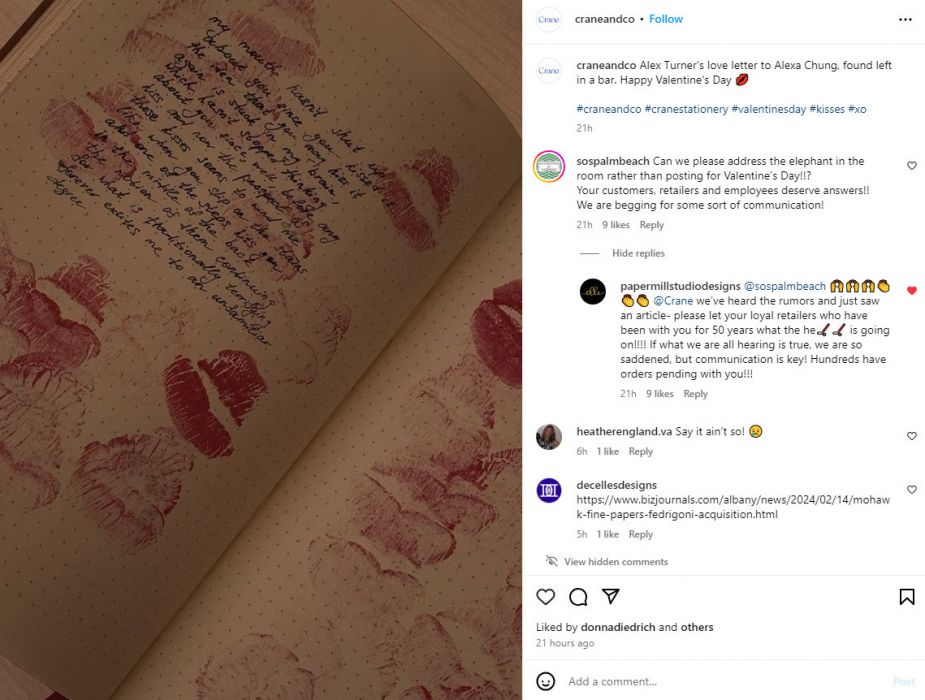Like the post with heart icon
The image size is (925, 700).
[x=546, y=597]
